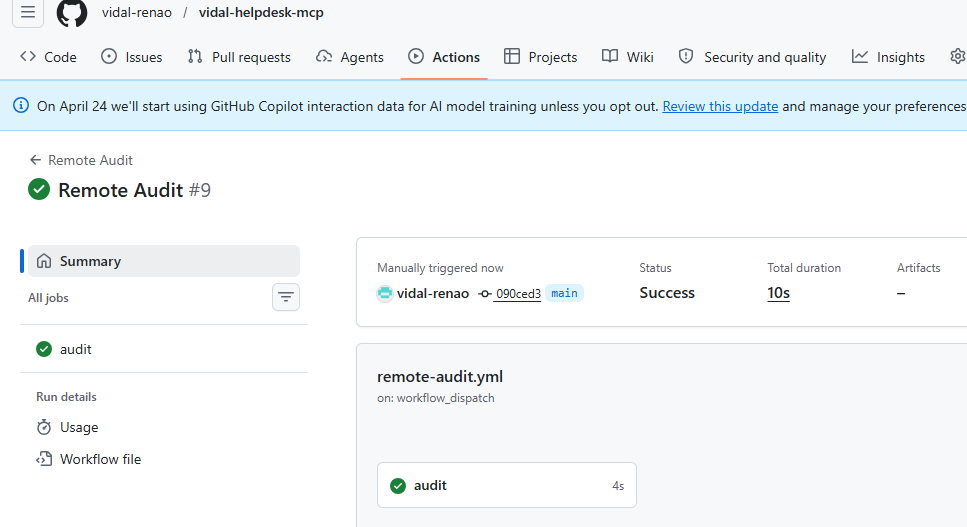This screenshot has height=527, width=967.
Task: Click the 4s duration on audit card
Action: click(x=618, y=486)
